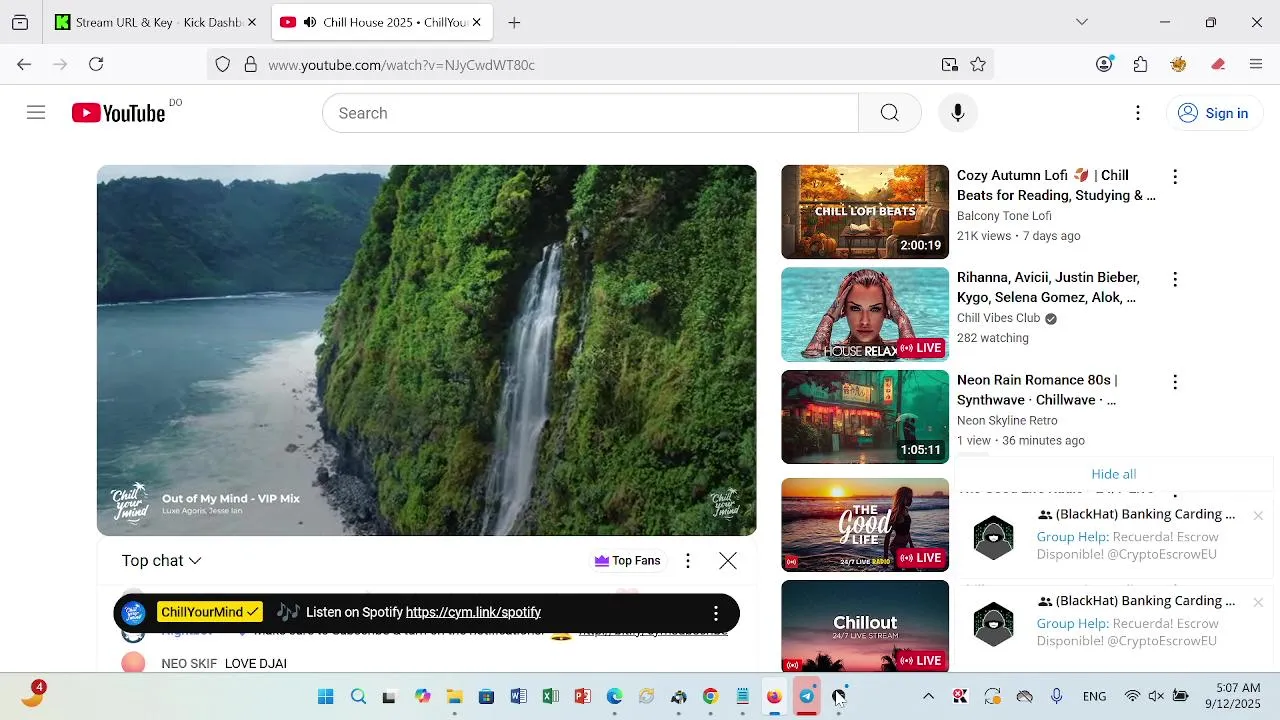Open the browser extensions puzzle icon
The image size is (1280, 720).
click(1141, 64)
